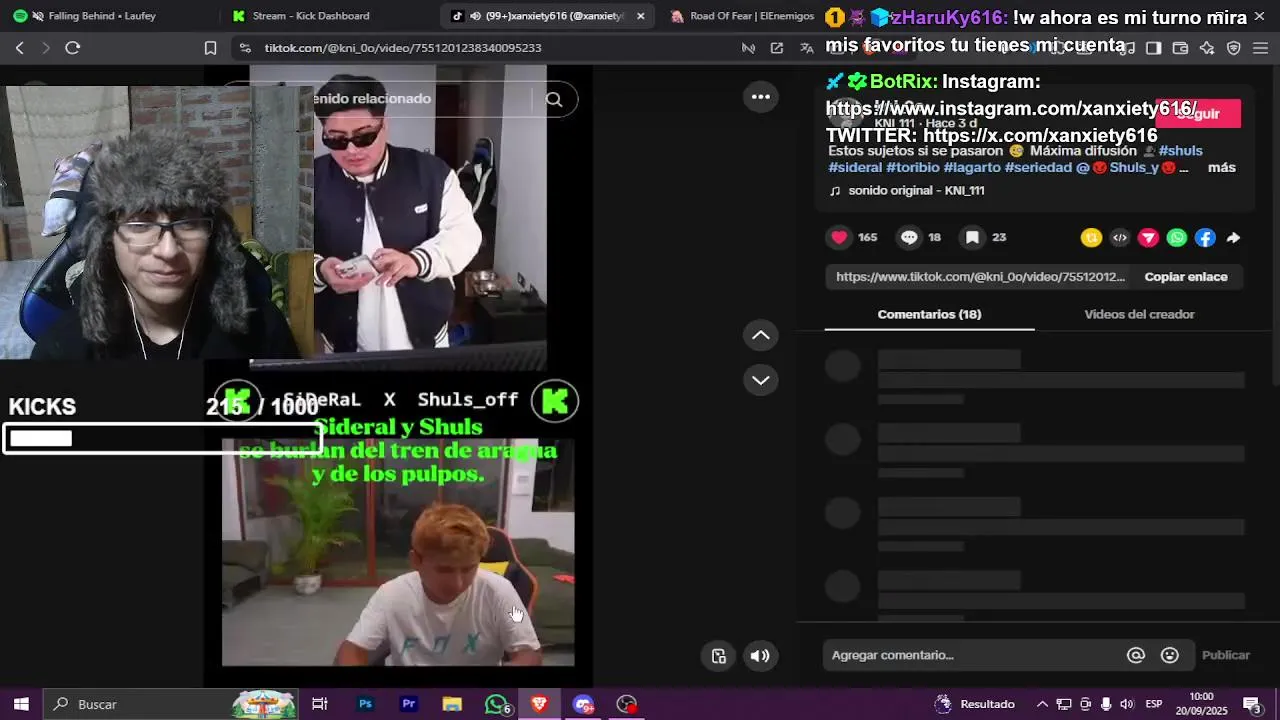Click the yellow repost icon
The image size is (1280, 720).
point(1091,237)
